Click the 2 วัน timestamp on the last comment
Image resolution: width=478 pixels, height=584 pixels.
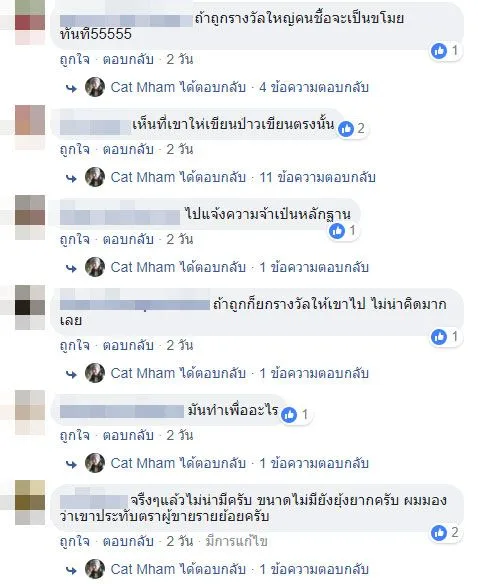pos(180,541)
